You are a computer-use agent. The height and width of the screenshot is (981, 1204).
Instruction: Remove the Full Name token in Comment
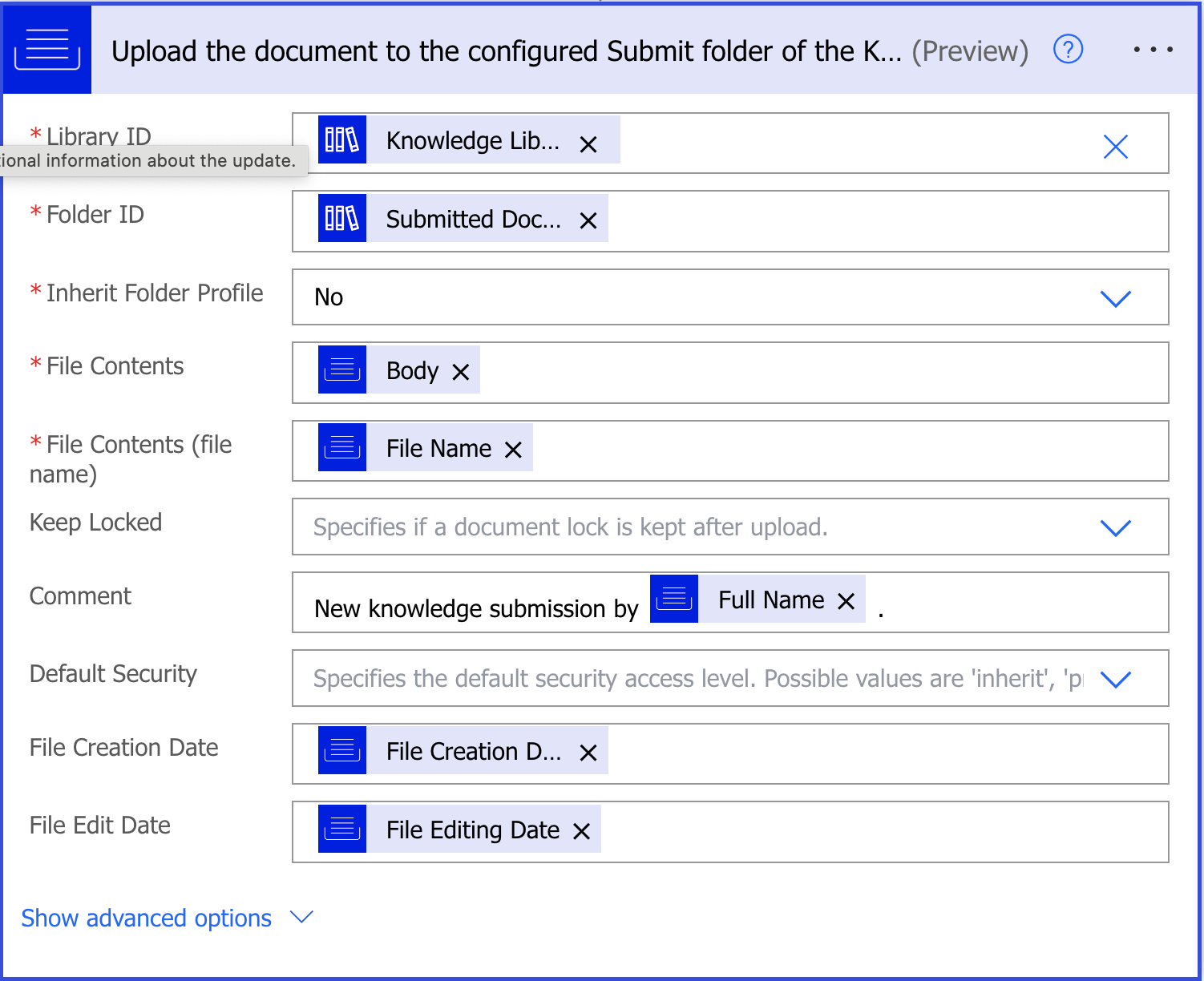pos(846,601)
